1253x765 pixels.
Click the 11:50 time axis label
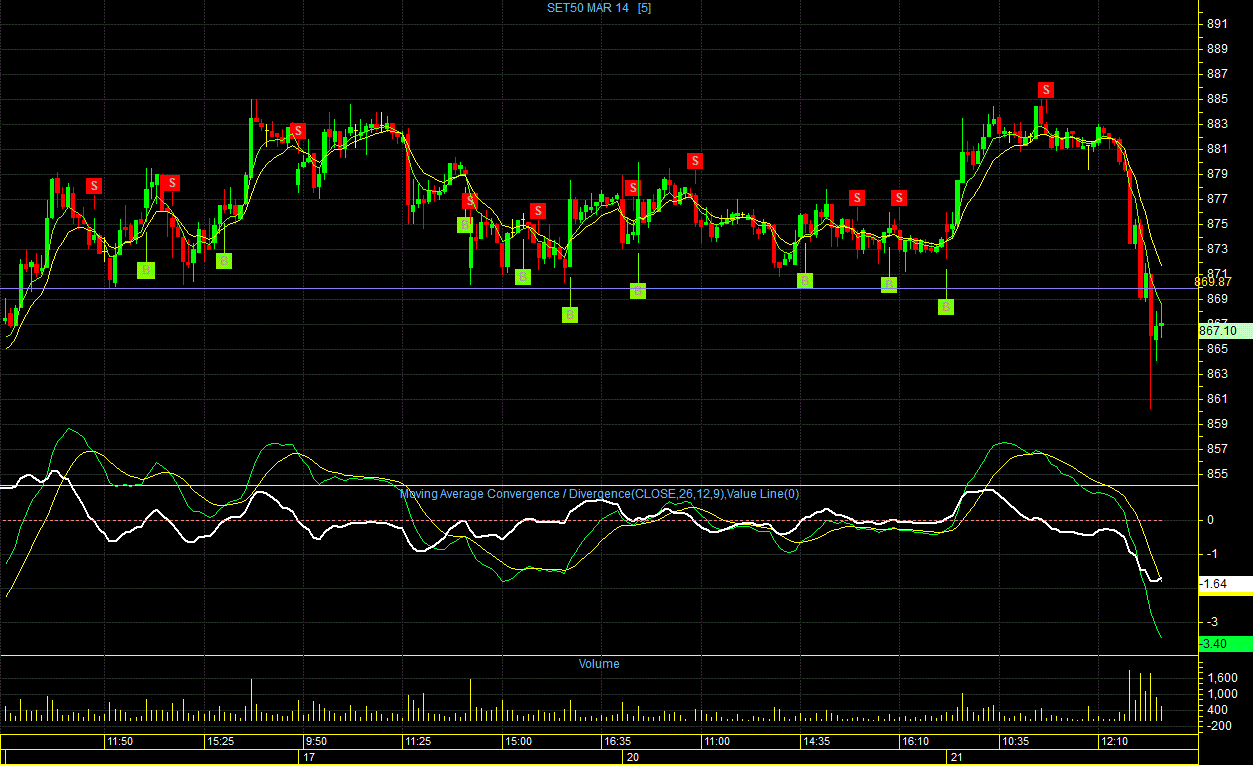pyautogui.click(x=120, y=742)
